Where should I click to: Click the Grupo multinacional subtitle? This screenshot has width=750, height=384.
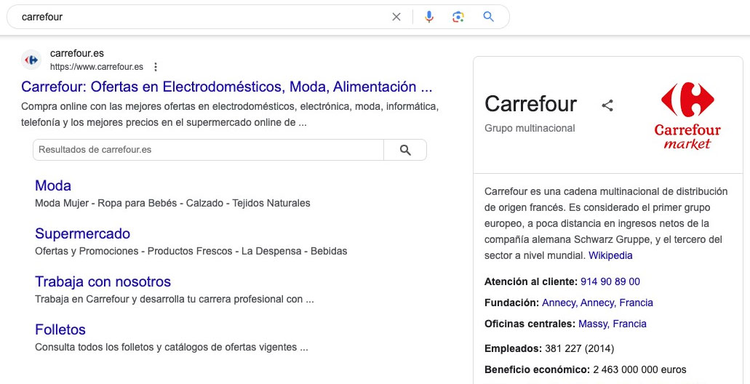529,128
